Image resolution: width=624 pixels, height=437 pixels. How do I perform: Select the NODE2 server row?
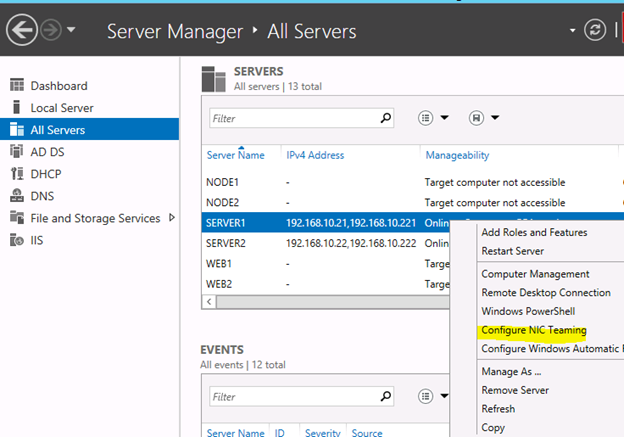(413, 203)
